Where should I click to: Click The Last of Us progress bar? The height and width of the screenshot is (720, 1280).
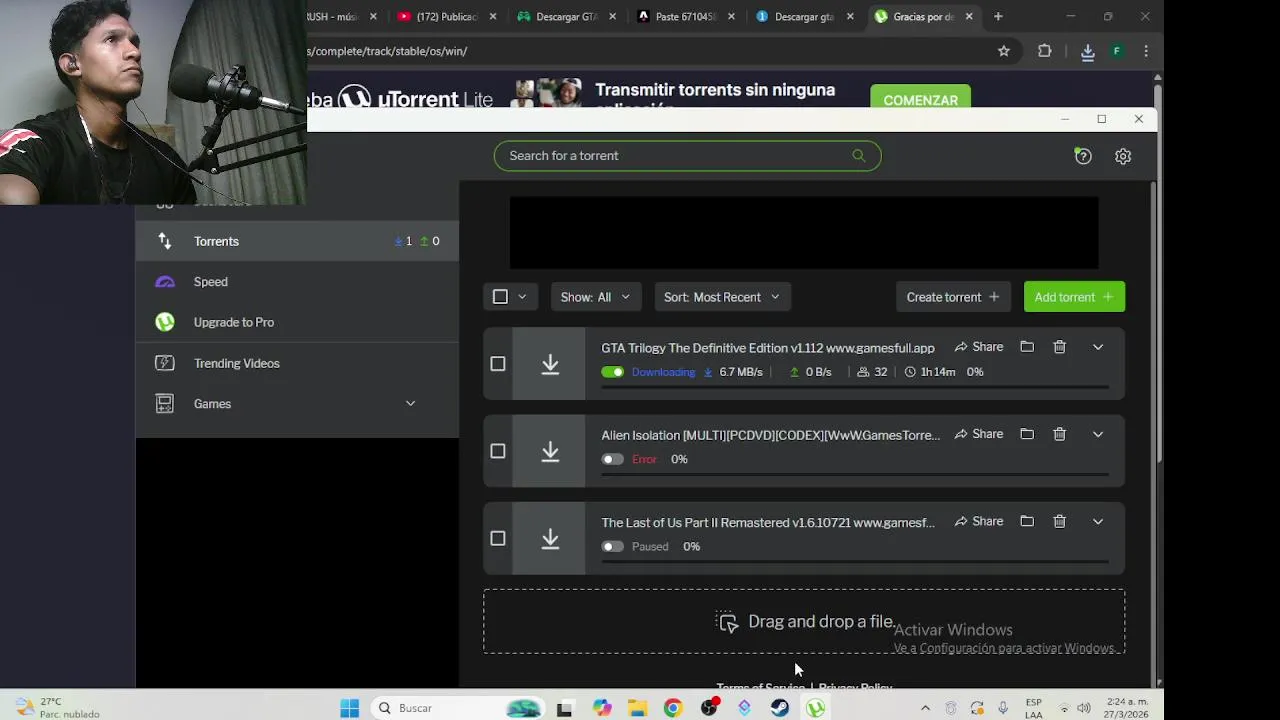point(855,560)
